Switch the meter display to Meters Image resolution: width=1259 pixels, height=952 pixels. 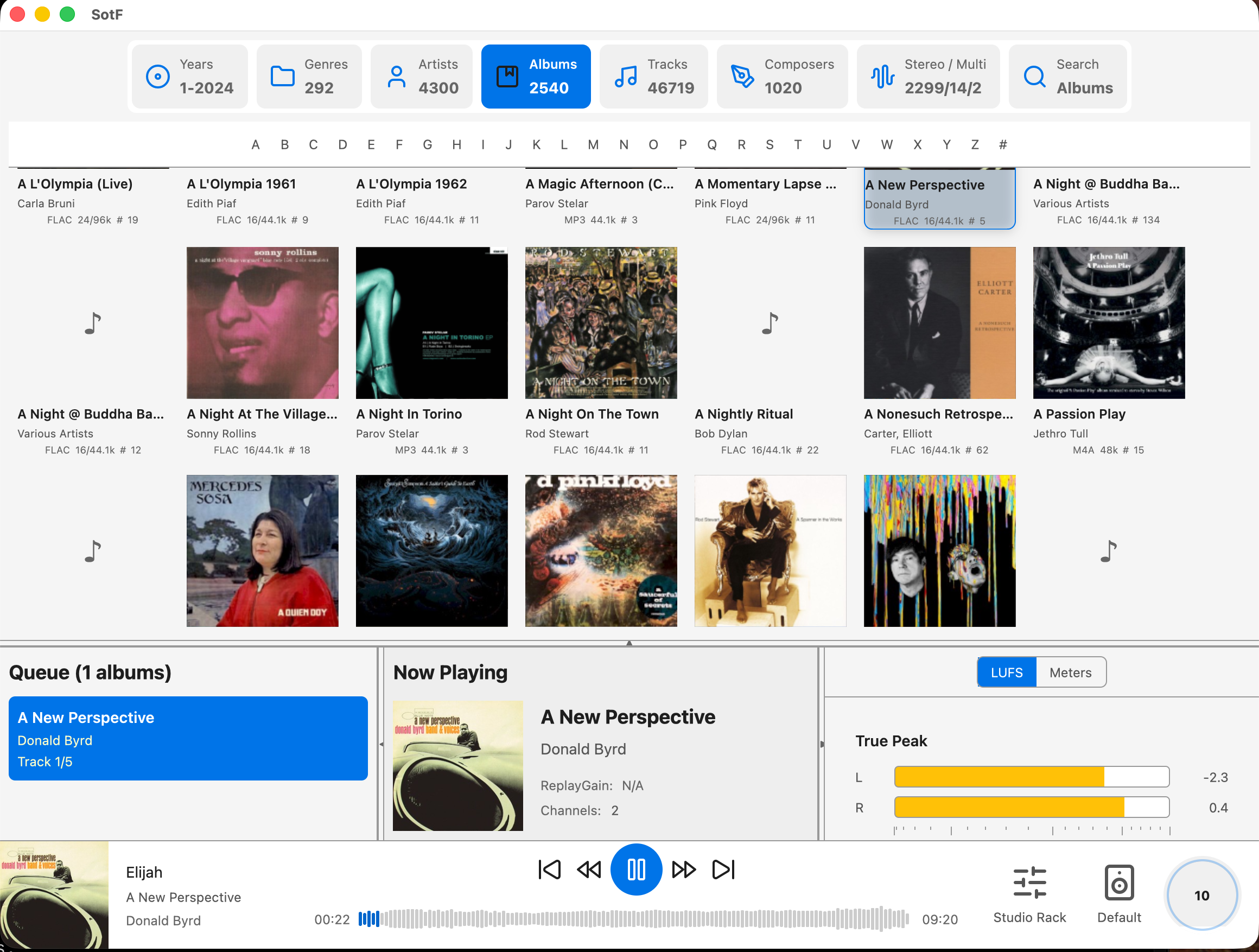point(1070,672)
